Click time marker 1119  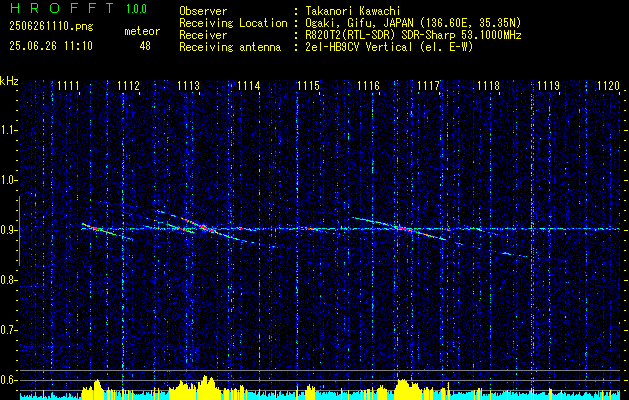coord(548,85)
